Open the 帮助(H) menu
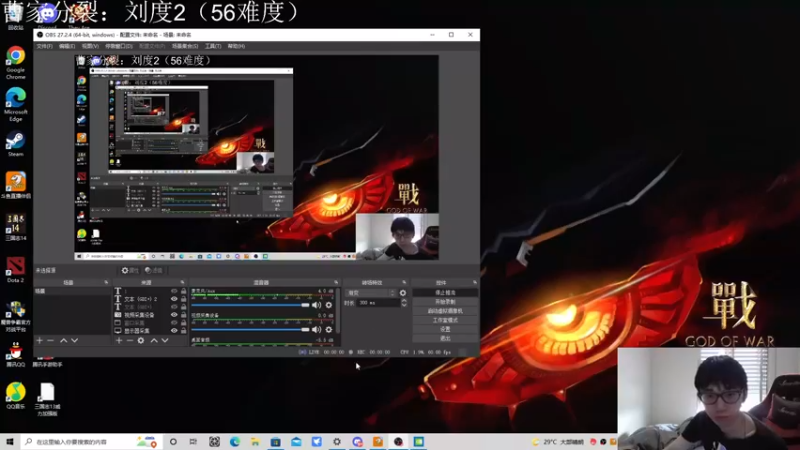Screen dimensions: 800x450 coord(236,46)
